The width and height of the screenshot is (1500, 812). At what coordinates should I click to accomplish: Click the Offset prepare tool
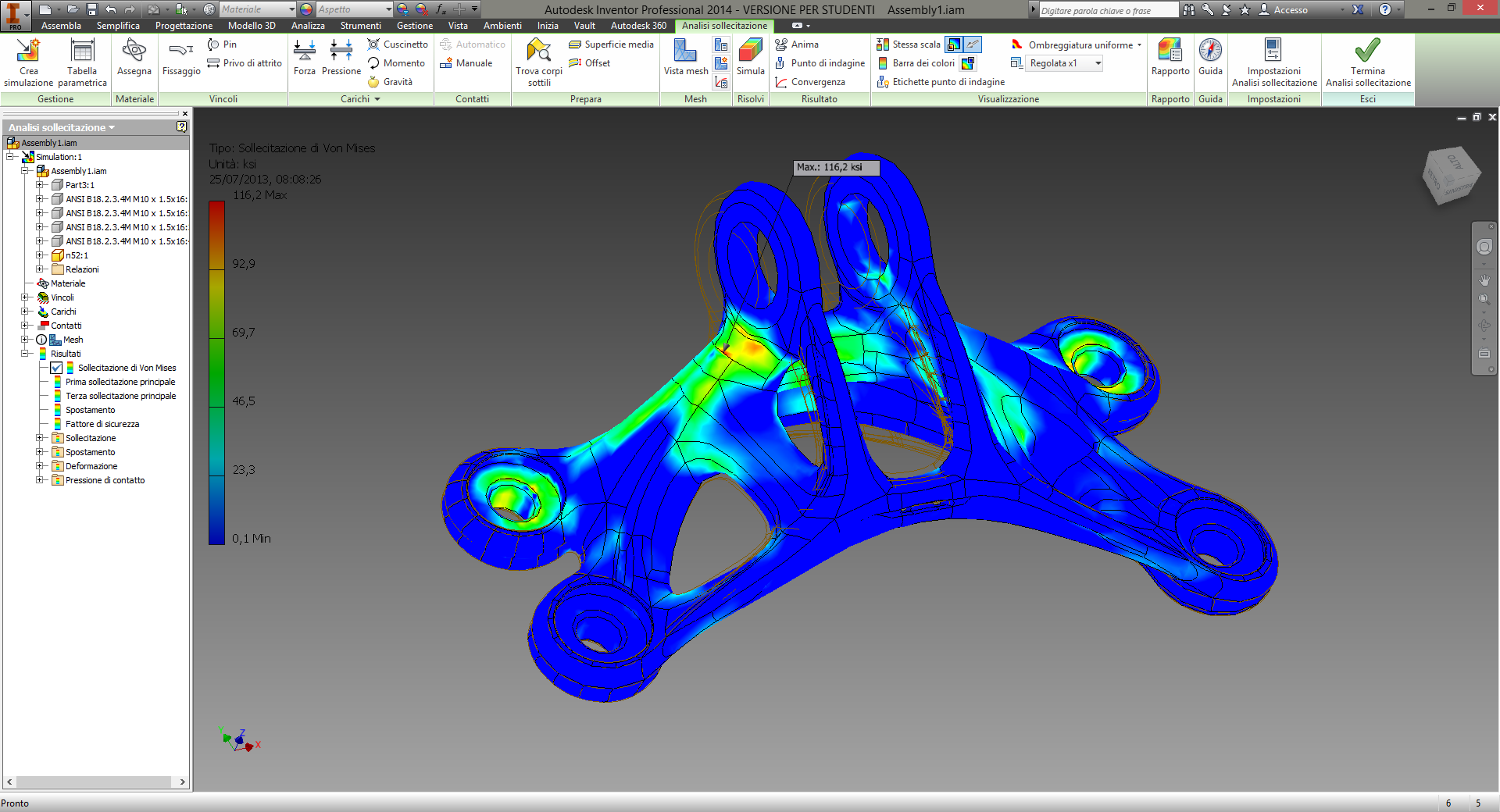click(x=590, y=63)
